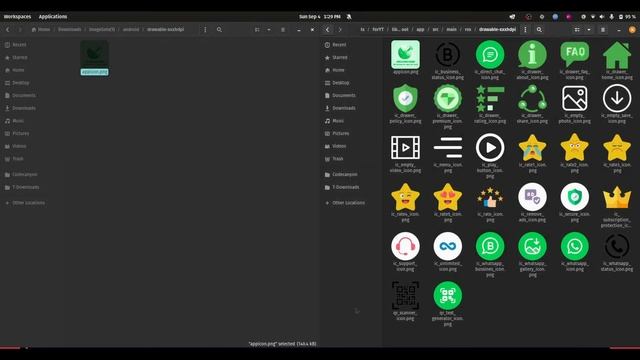Click the main breadcrumb in right window path

point(451,30)
